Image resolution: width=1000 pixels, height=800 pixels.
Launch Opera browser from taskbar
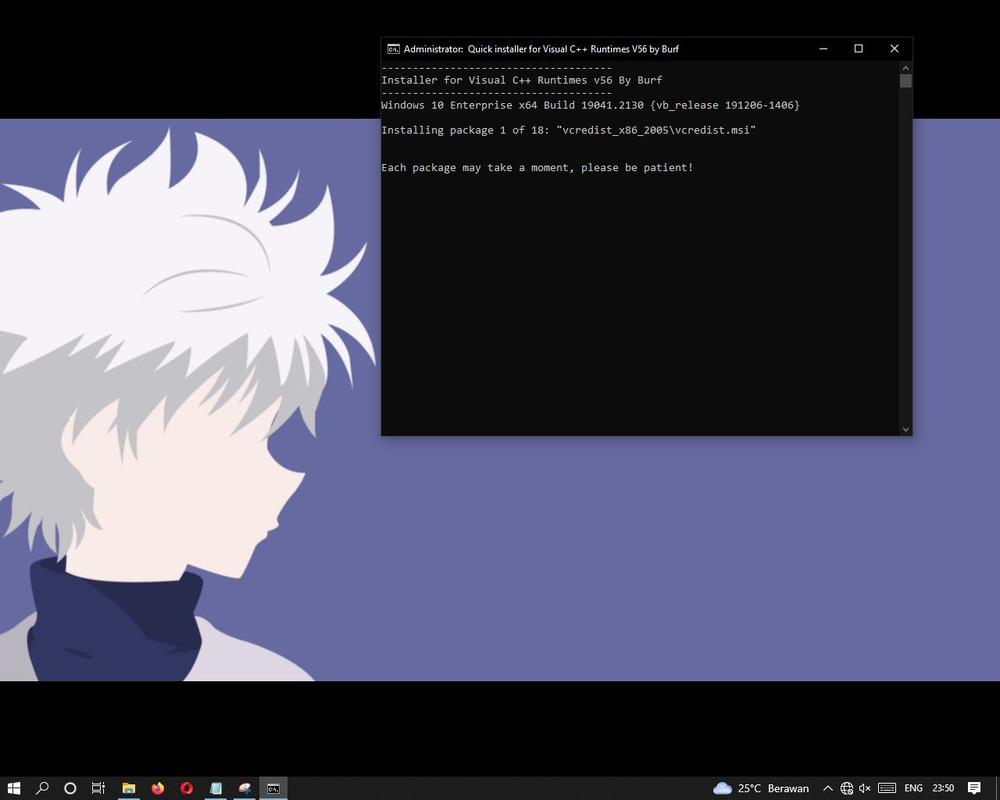(x=186, y=788)
